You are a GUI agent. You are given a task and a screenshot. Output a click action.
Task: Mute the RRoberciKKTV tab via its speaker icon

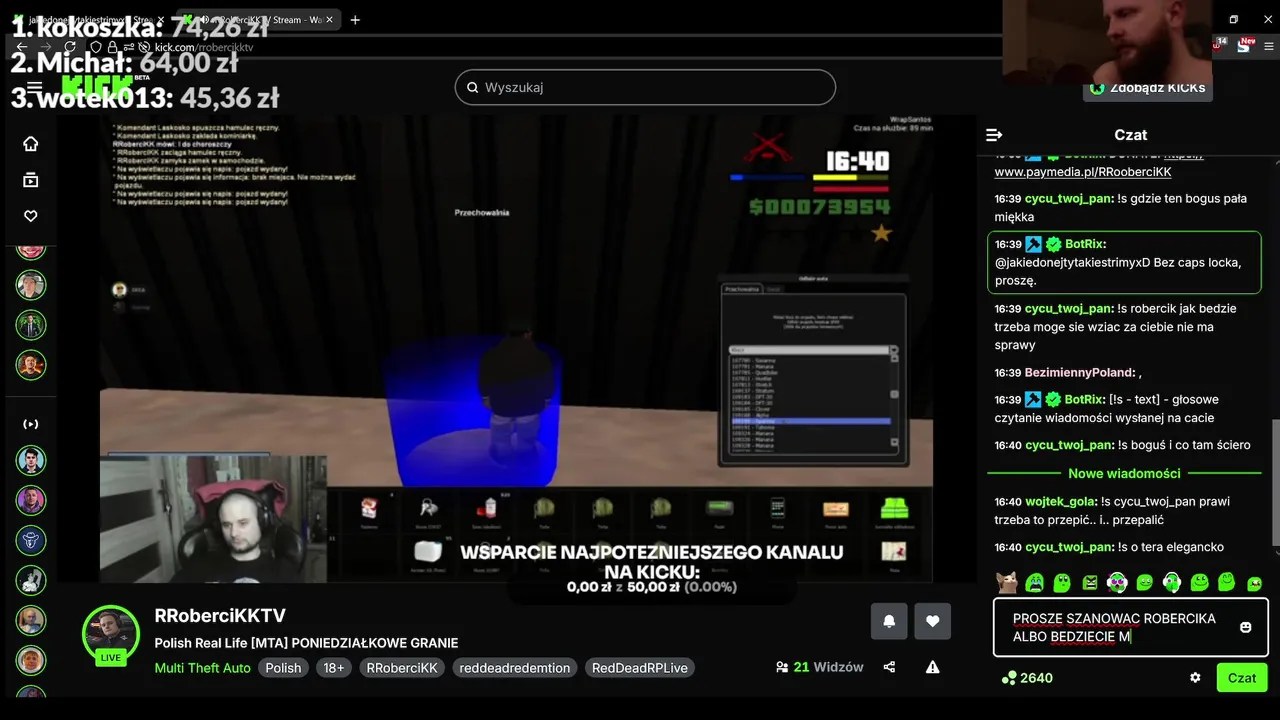click(205, 19)
